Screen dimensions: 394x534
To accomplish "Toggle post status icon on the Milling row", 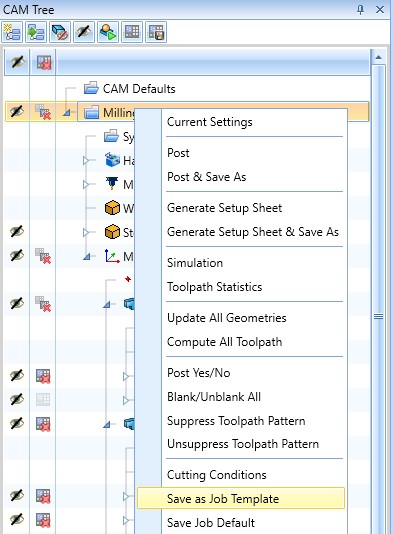I will point(43,112).
